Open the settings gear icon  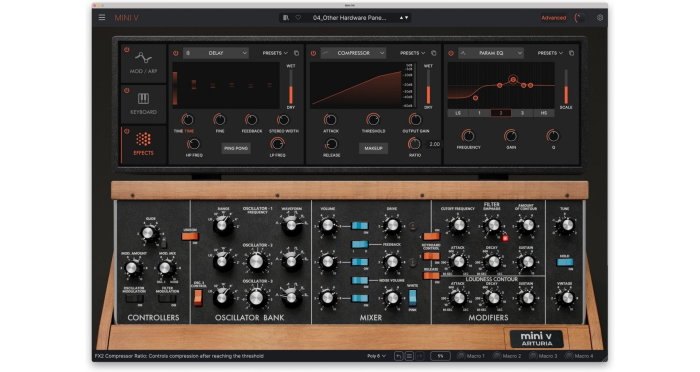[x=600, y=18]
